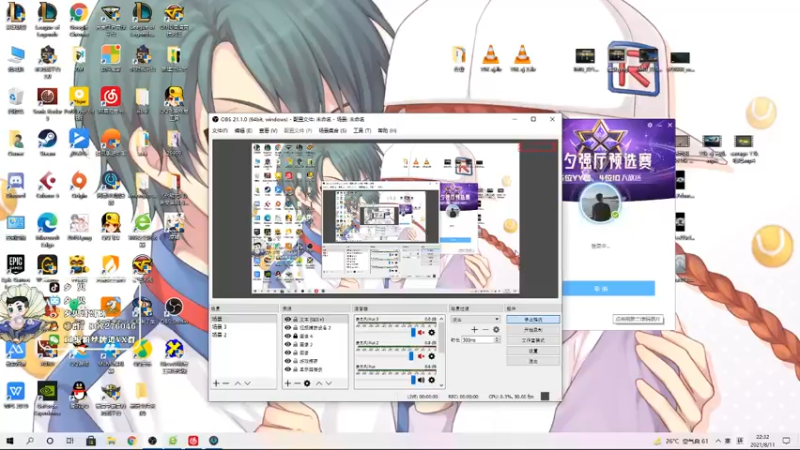Open the GeForce Experience desktop shortcut
Screen dimensions: 800x450
[x=47, y=398]
